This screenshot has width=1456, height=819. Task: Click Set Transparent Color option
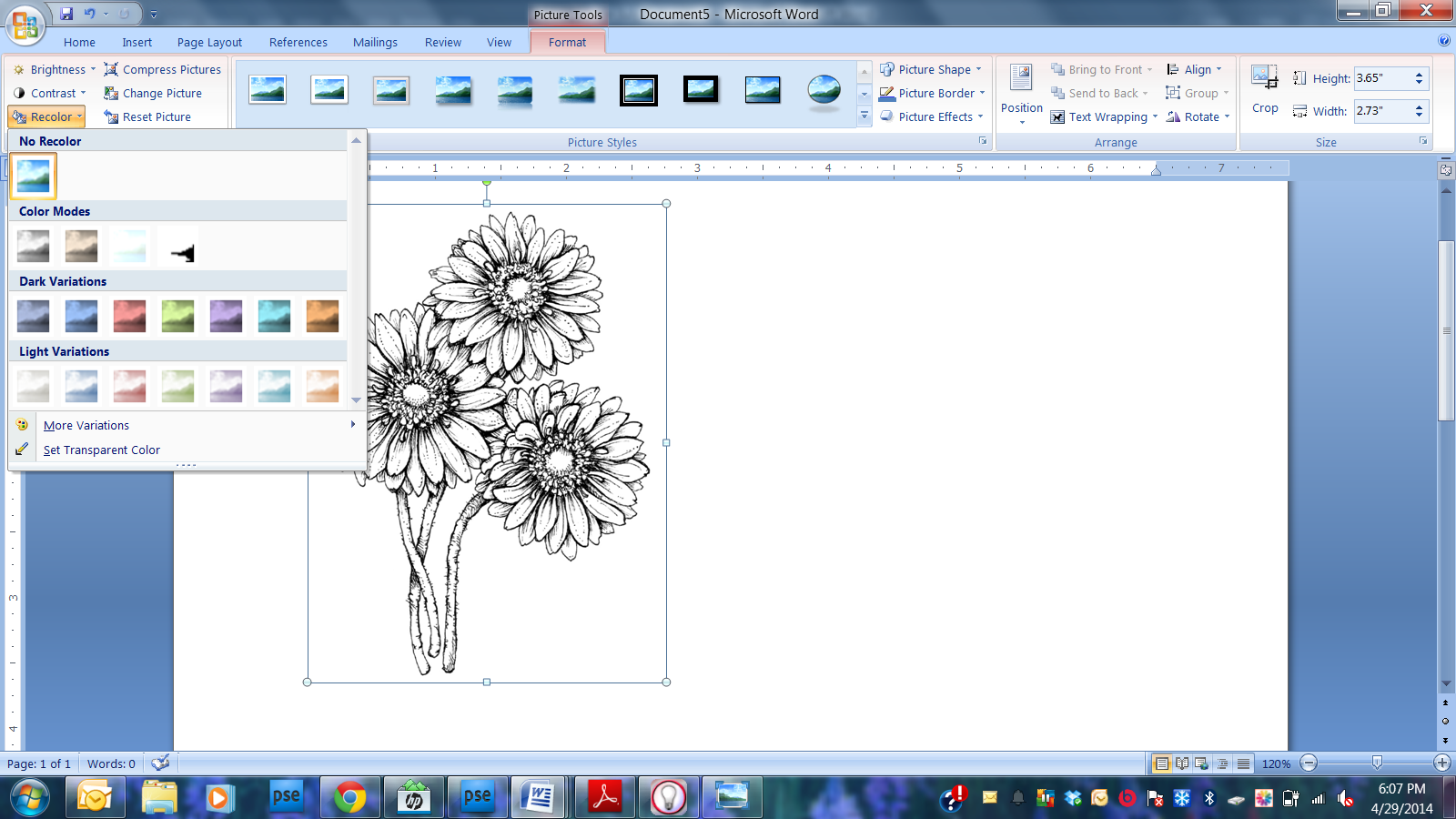tap(101, 450)
